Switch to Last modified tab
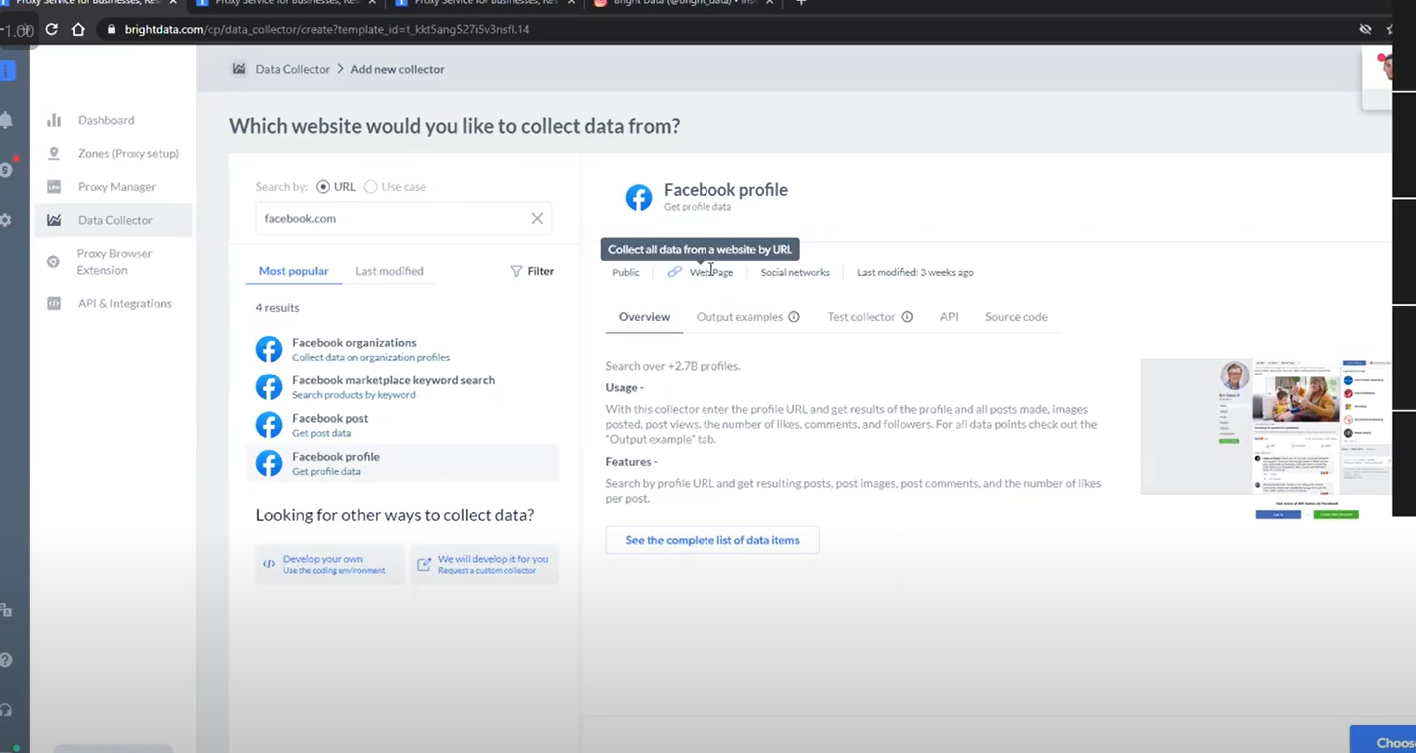1416x753 pixels. 389,271
